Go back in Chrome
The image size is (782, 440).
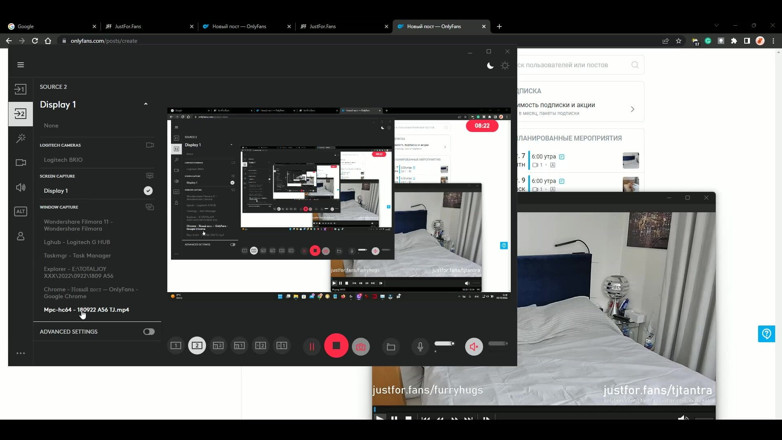pos(9,41)
